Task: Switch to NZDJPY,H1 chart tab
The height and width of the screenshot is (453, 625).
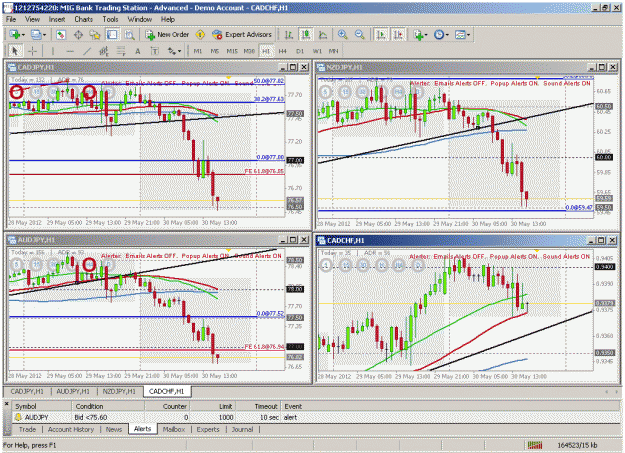Action: point(119,392)
